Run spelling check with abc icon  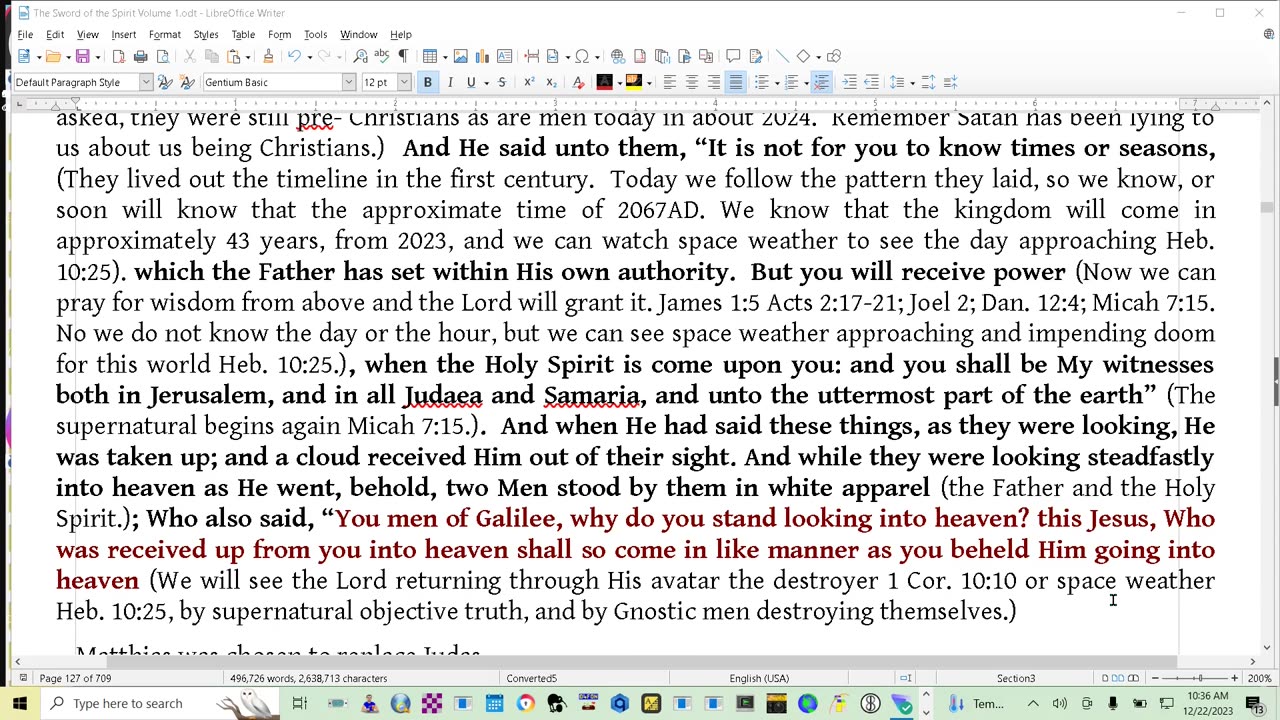click(x=381, y=56)
